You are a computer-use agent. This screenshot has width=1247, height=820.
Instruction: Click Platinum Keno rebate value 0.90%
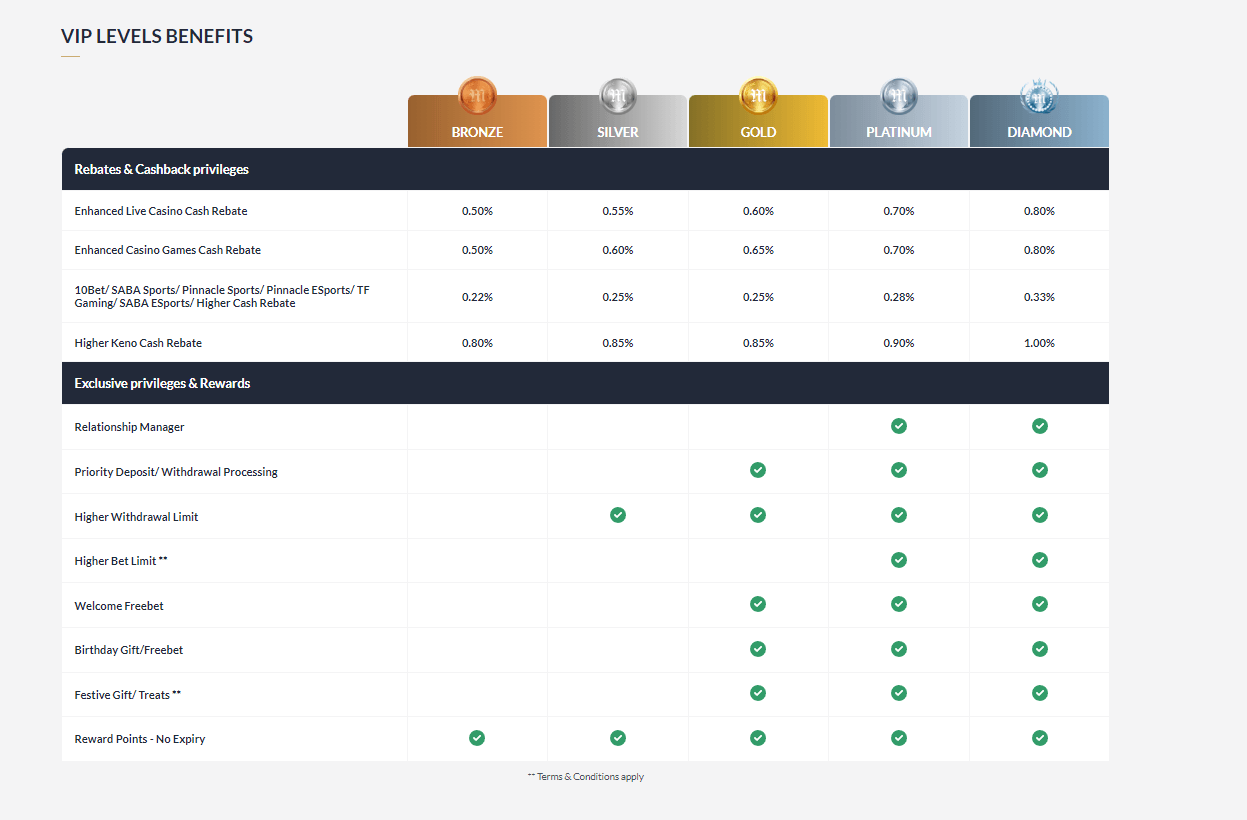tap(899, 343)
